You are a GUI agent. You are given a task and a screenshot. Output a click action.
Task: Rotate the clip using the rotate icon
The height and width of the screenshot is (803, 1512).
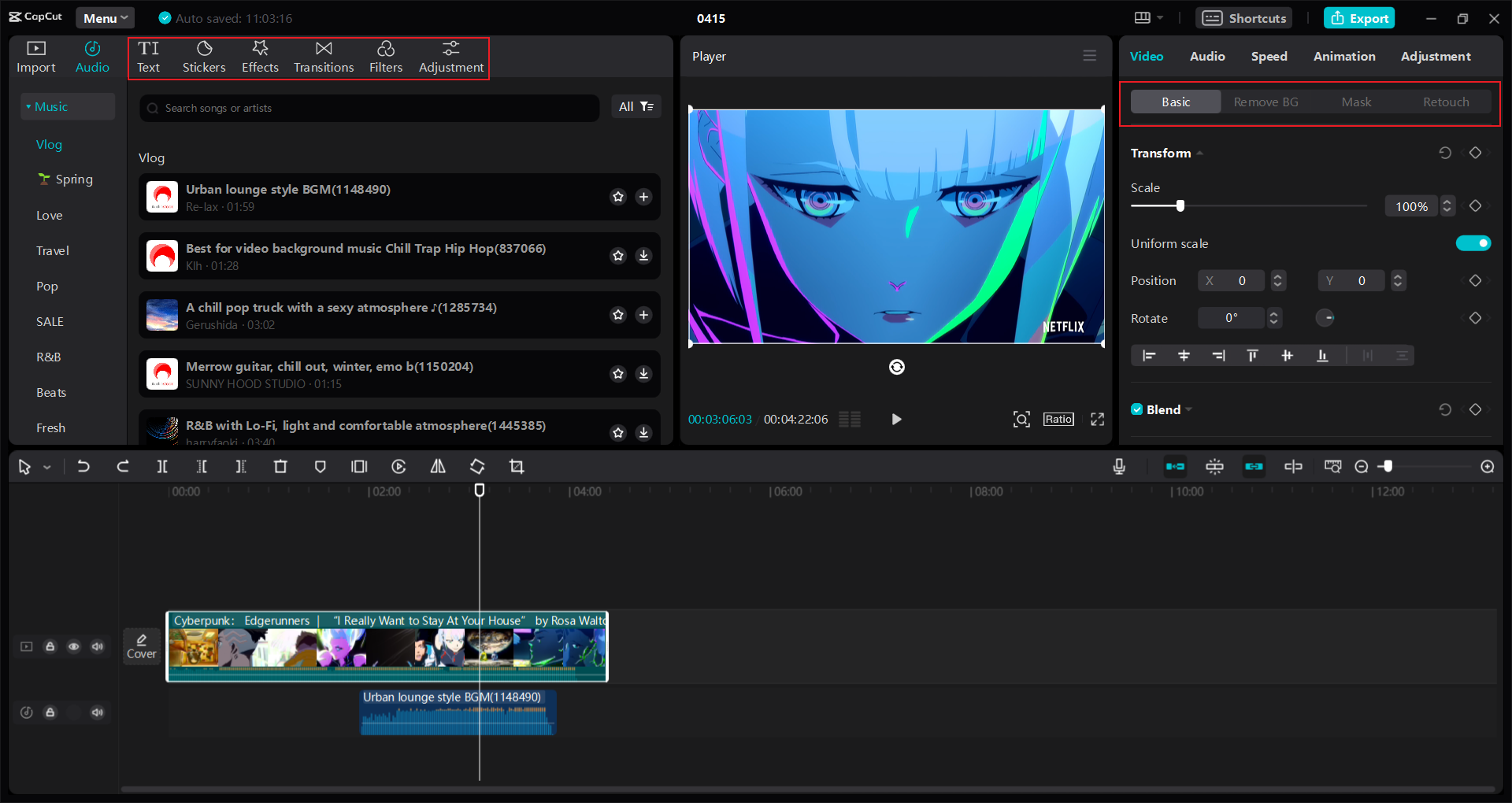click(477, 467)
